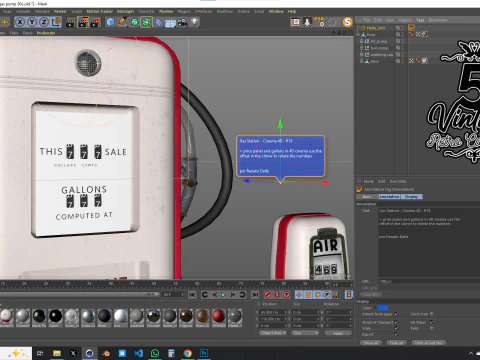The height and width of the screenshot is (360, 480).
Task: Toggle Show in Viewport checkbox
Action: pyautogui.click(x=396, y=322)
